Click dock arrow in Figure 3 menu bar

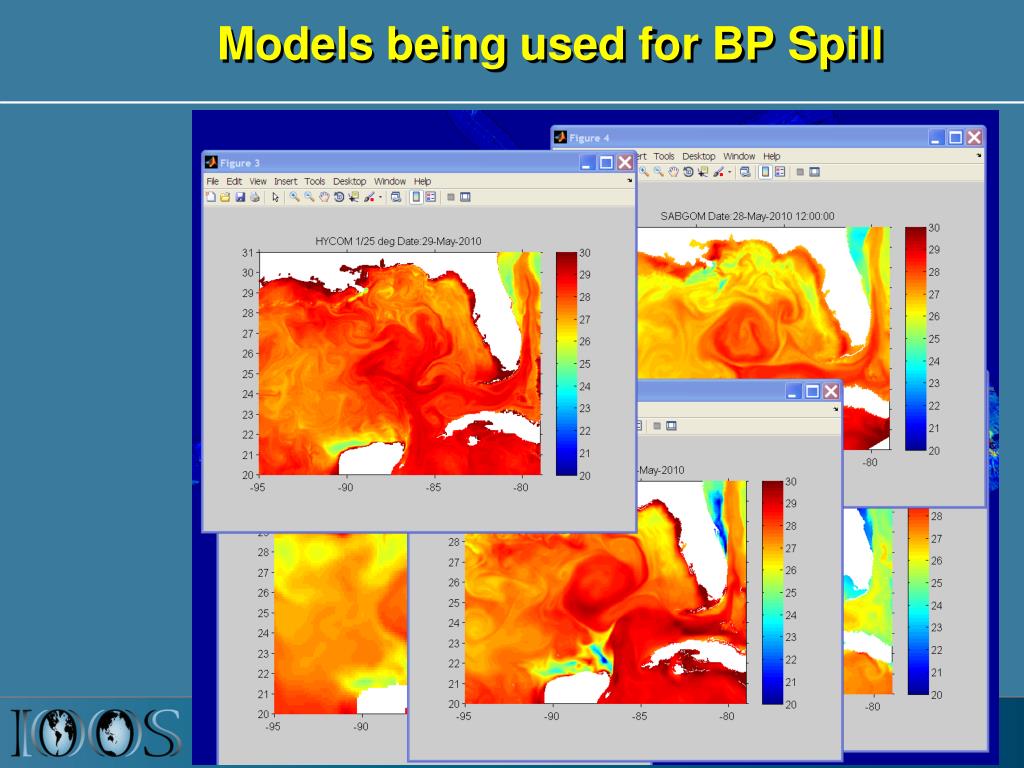630,180
